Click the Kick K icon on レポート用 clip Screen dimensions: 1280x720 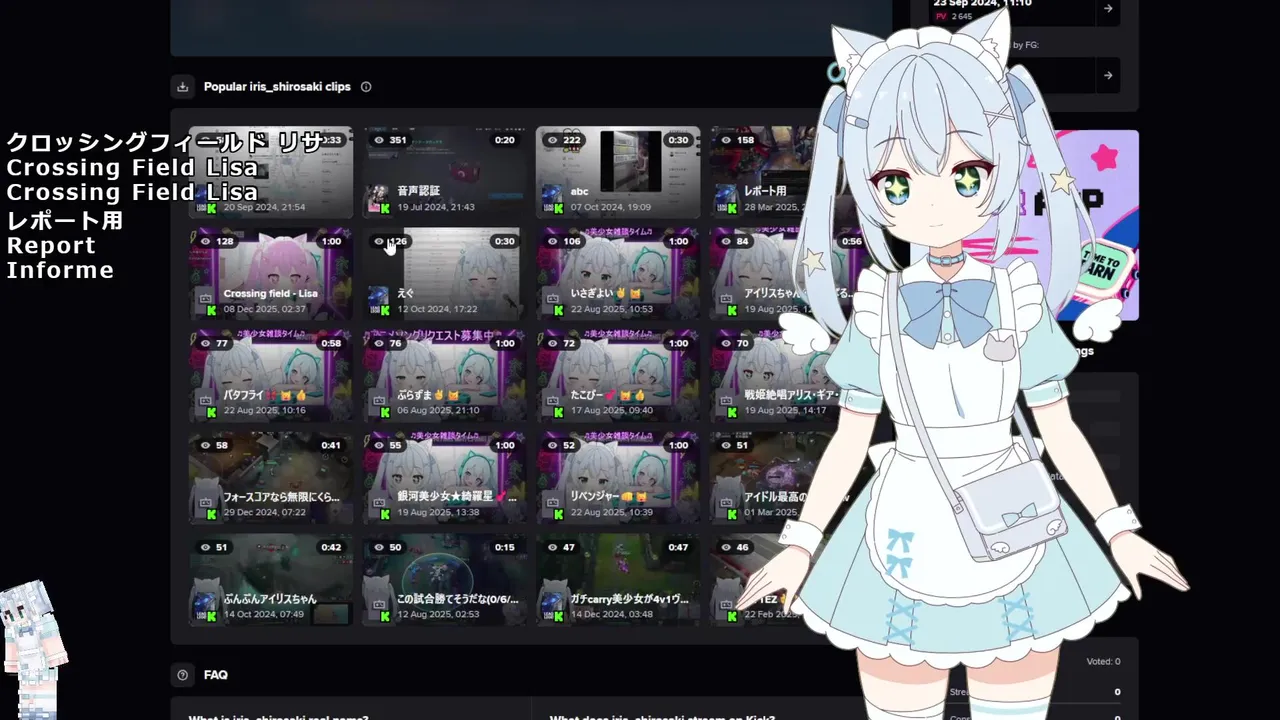coord(732,209)
